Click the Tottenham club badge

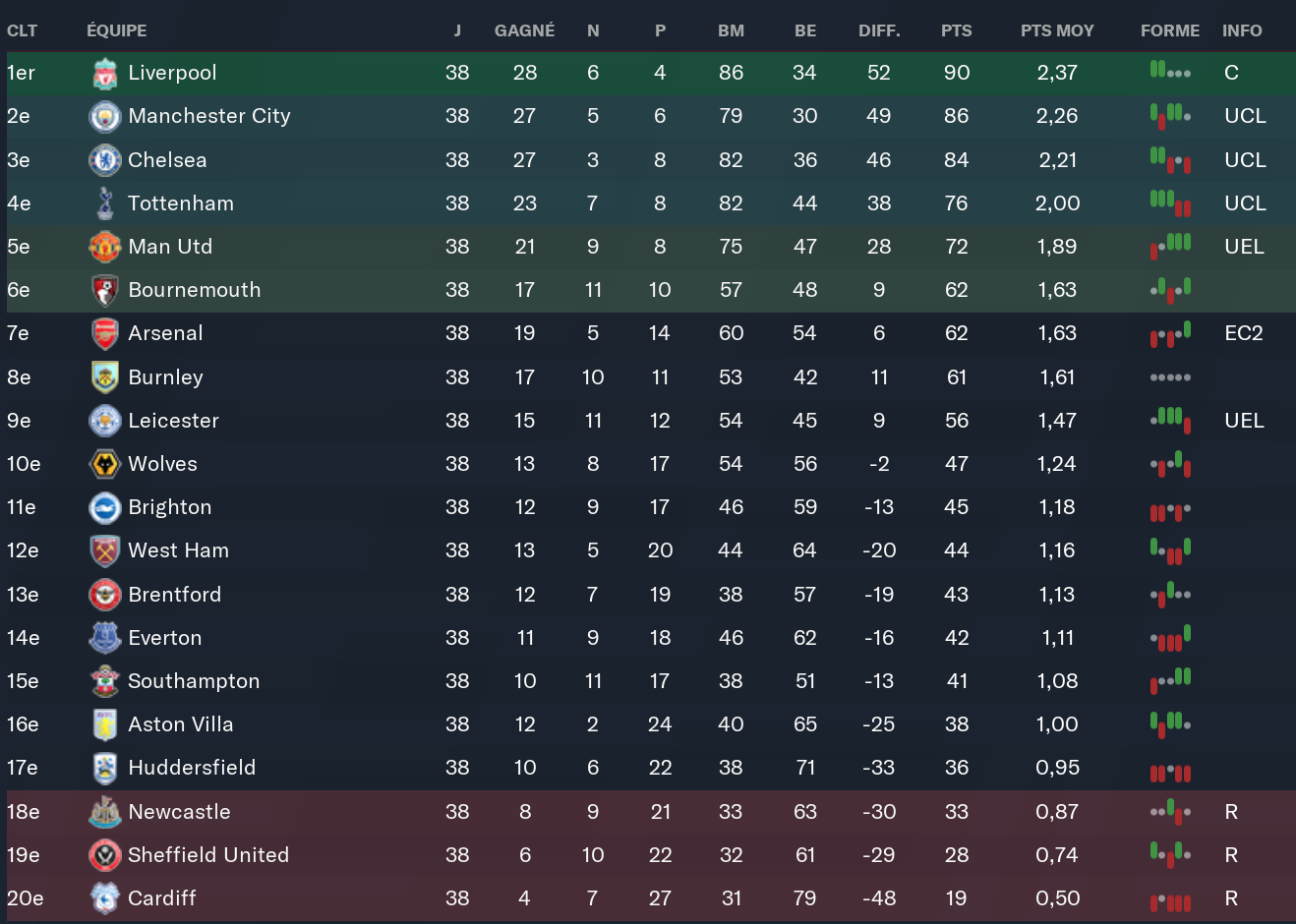point(104,203)
